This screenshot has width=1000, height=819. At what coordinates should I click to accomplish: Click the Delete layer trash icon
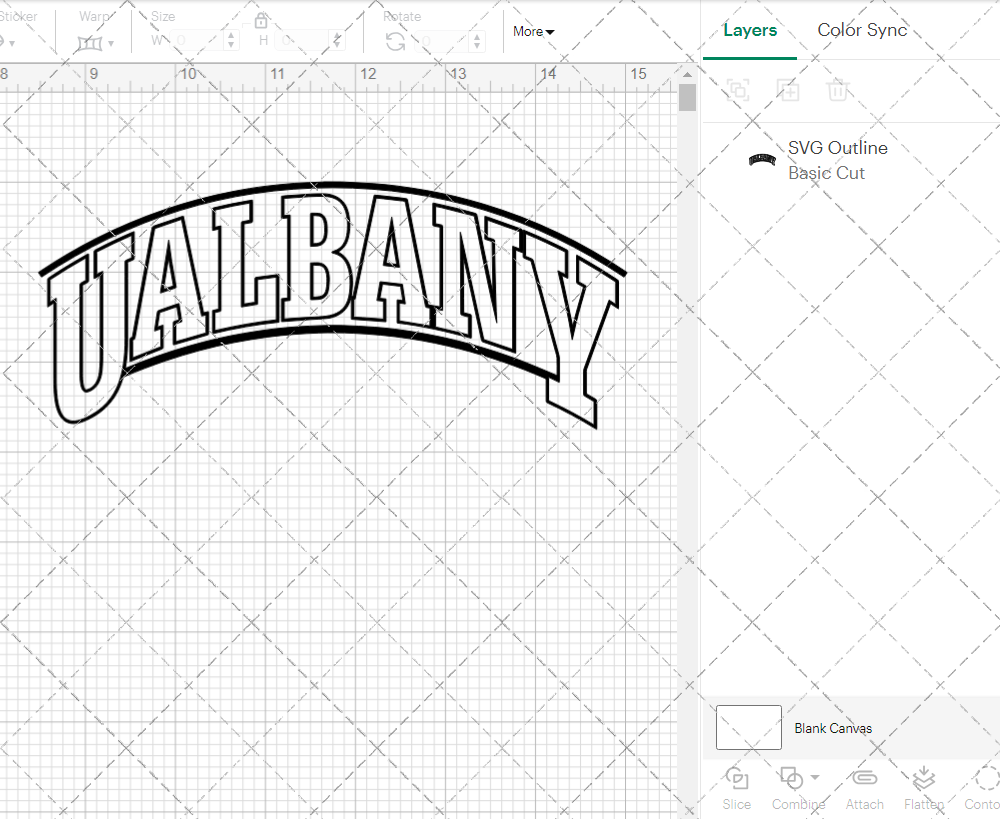click(840, 90)
